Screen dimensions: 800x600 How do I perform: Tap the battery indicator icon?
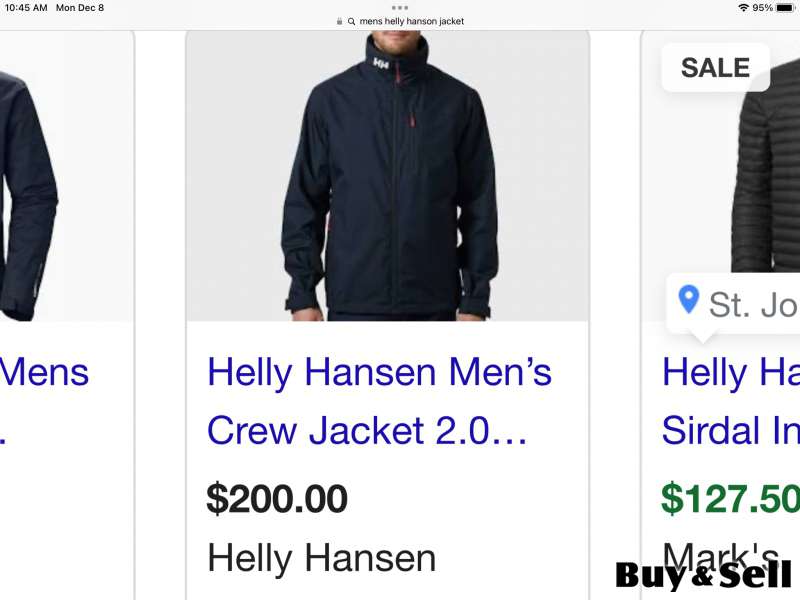pyautogui.click(x=786, y=8)
